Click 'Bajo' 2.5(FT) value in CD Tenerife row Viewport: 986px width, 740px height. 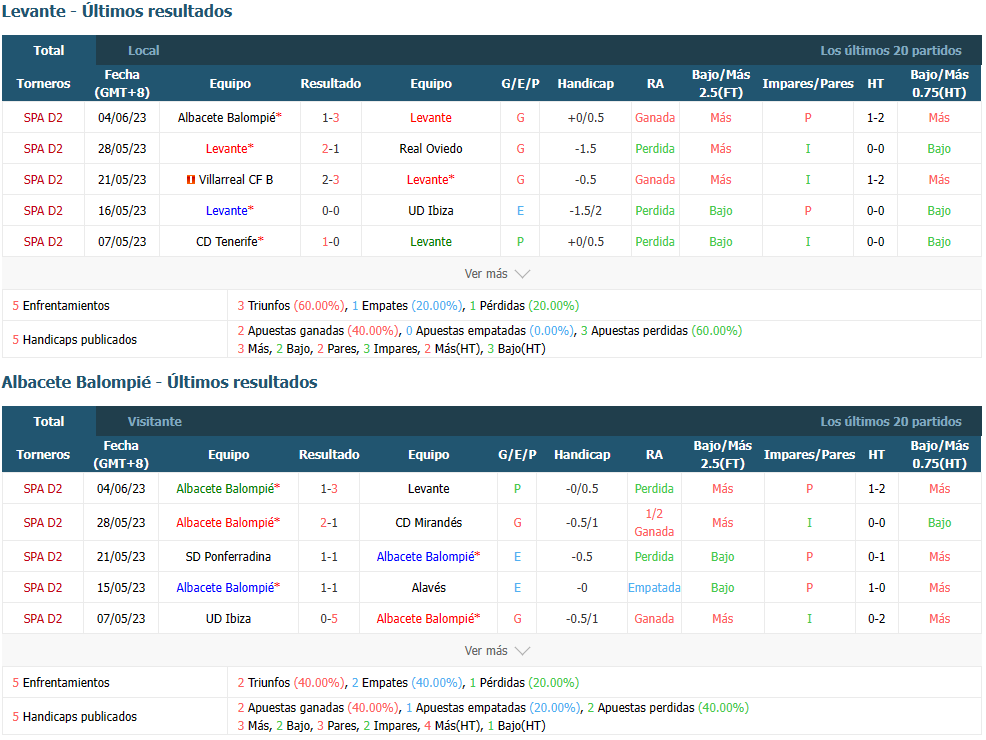721,241
